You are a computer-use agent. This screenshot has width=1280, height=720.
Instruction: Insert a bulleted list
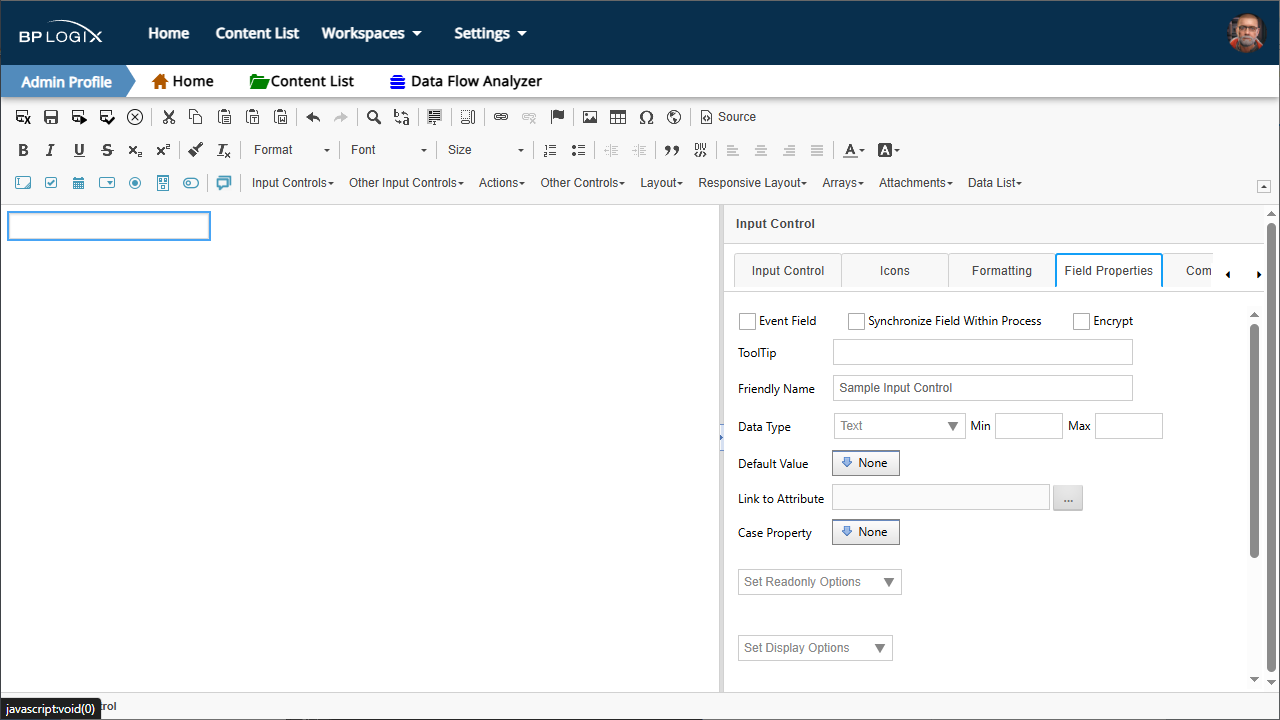tap(578, 150)
